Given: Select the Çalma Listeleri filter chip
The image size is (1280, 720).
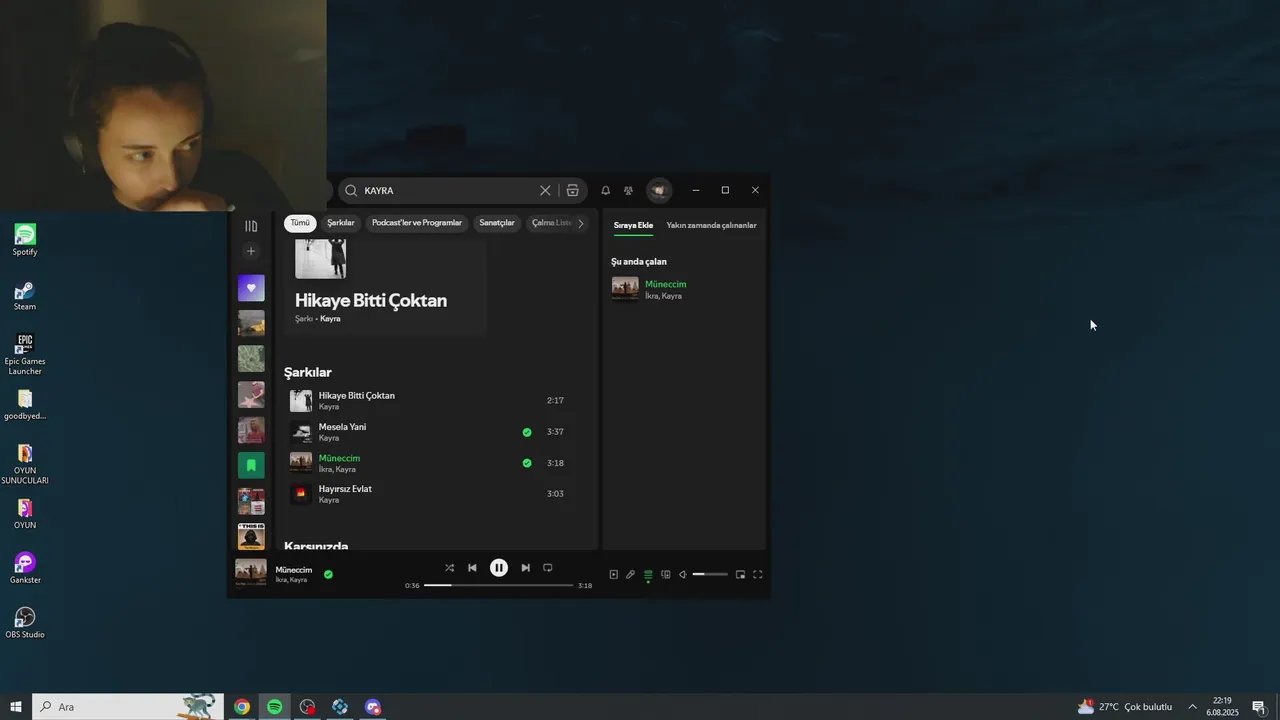Looking at the screenshot, I should (x=550, y=223).
